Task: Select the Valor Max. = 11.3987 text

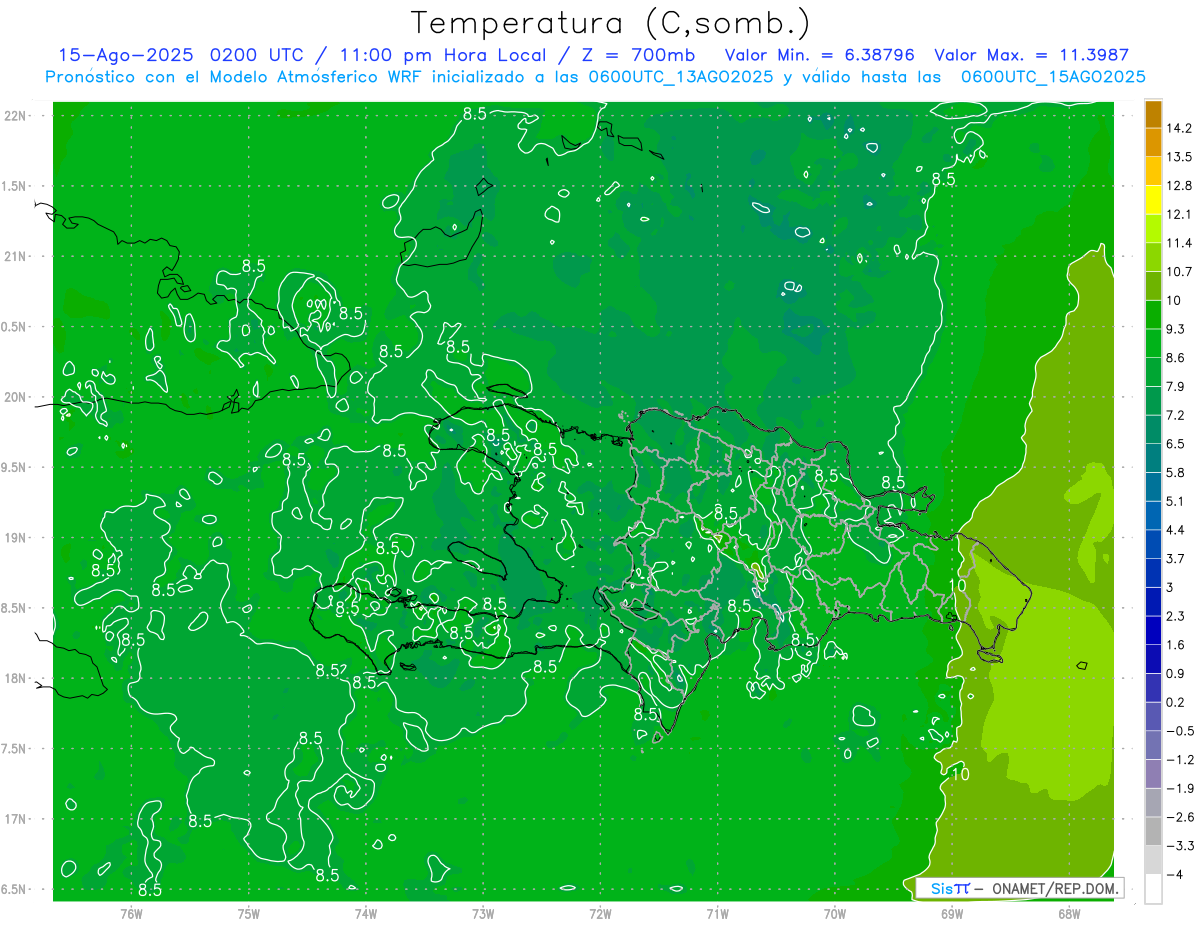Action: point(1031,55)
